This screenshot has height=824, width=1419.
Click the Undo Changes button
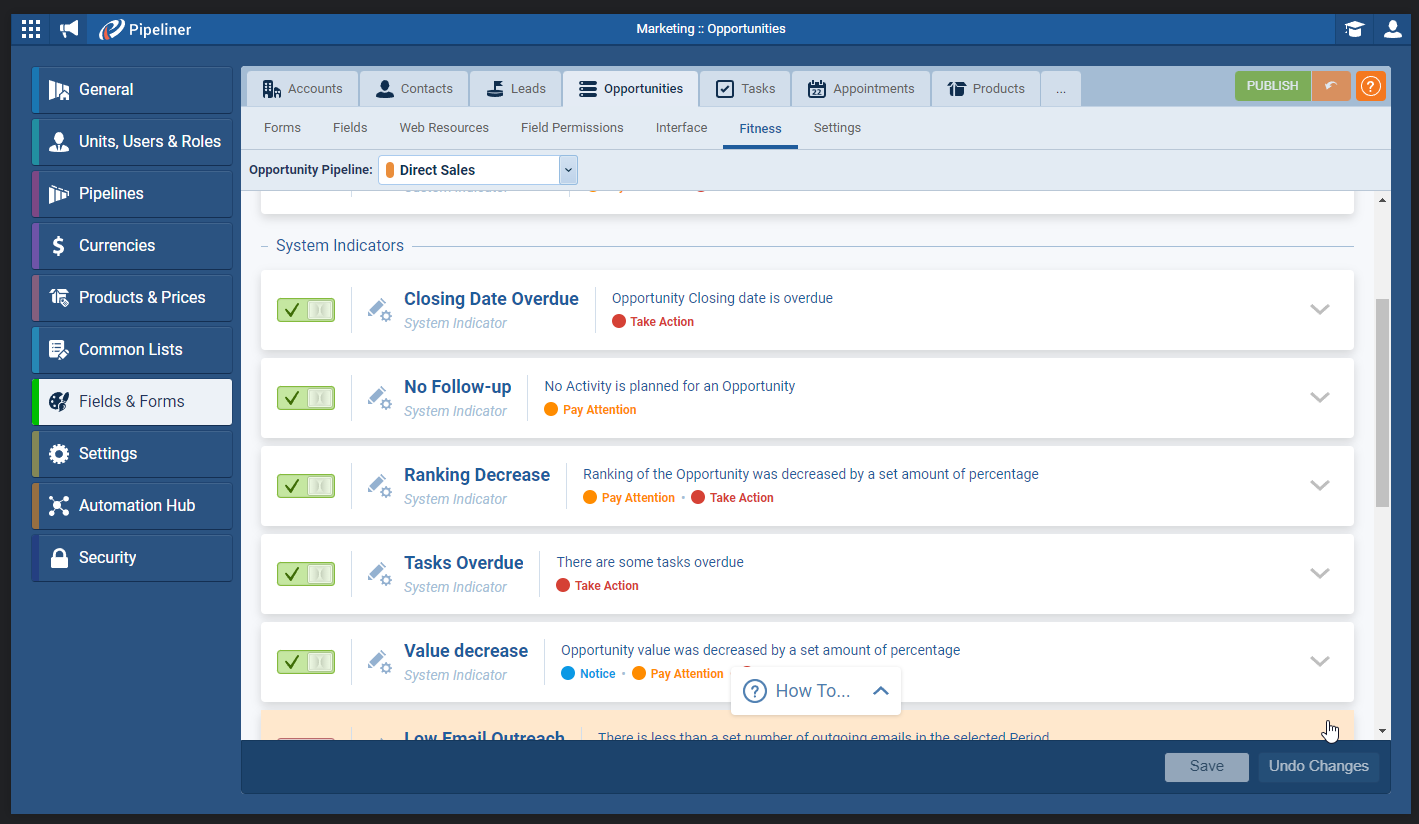point(1318,767)
